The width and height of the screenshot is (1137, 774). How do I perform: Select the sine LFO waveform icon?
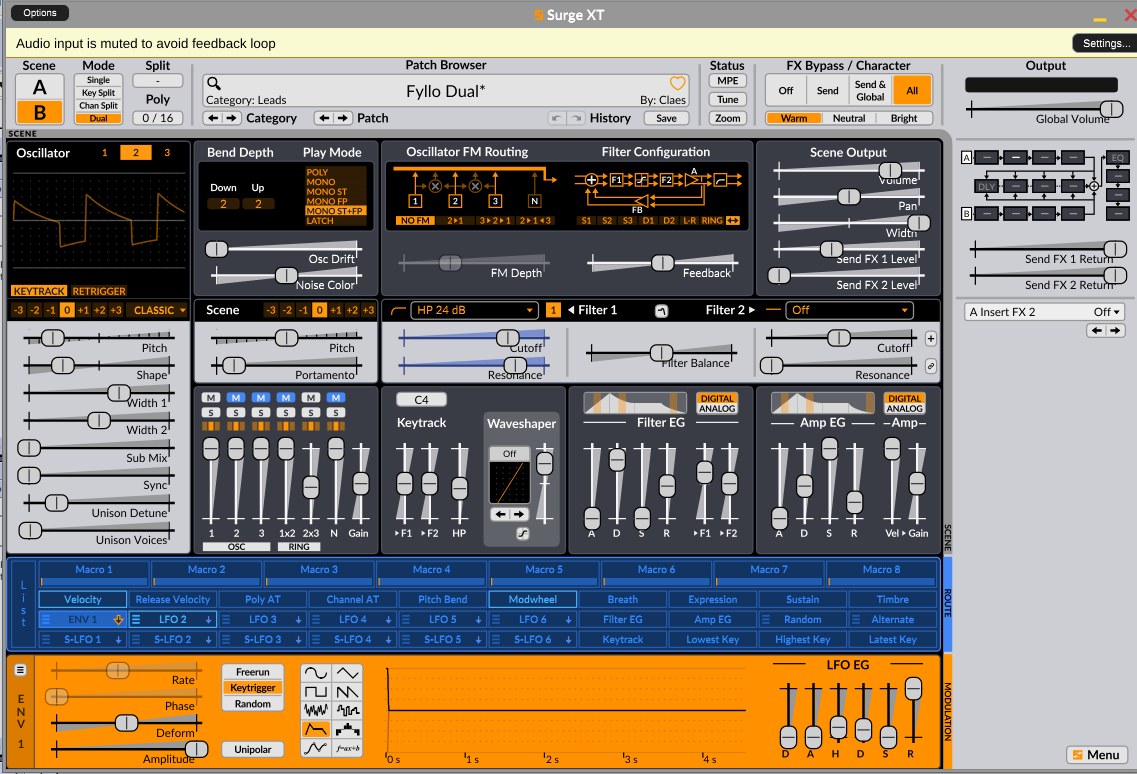pos(315,673)
